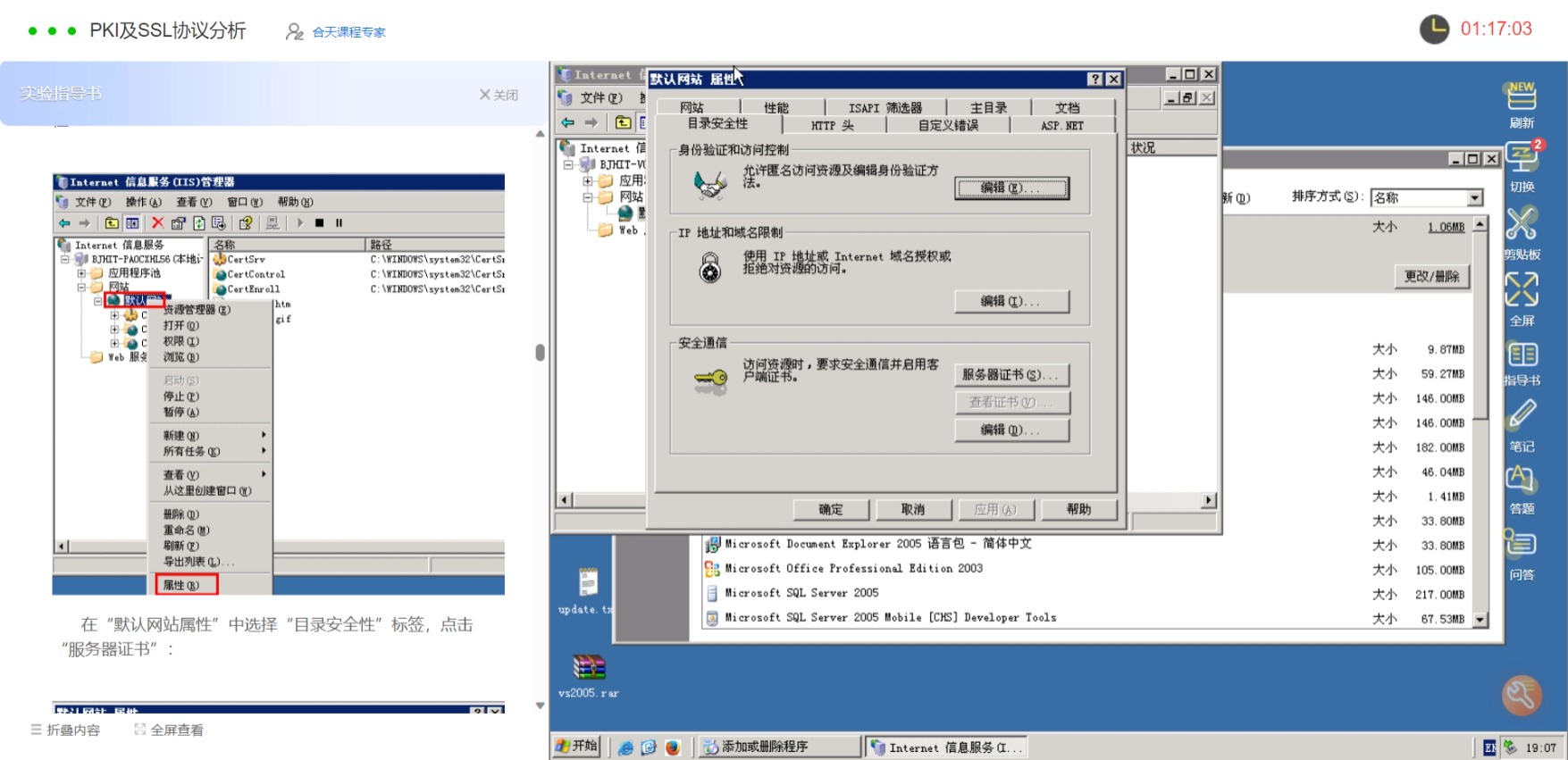Collapse the 网站 node in IIS tree
This screenshot has height=760, width=1568.
(587, 196)
